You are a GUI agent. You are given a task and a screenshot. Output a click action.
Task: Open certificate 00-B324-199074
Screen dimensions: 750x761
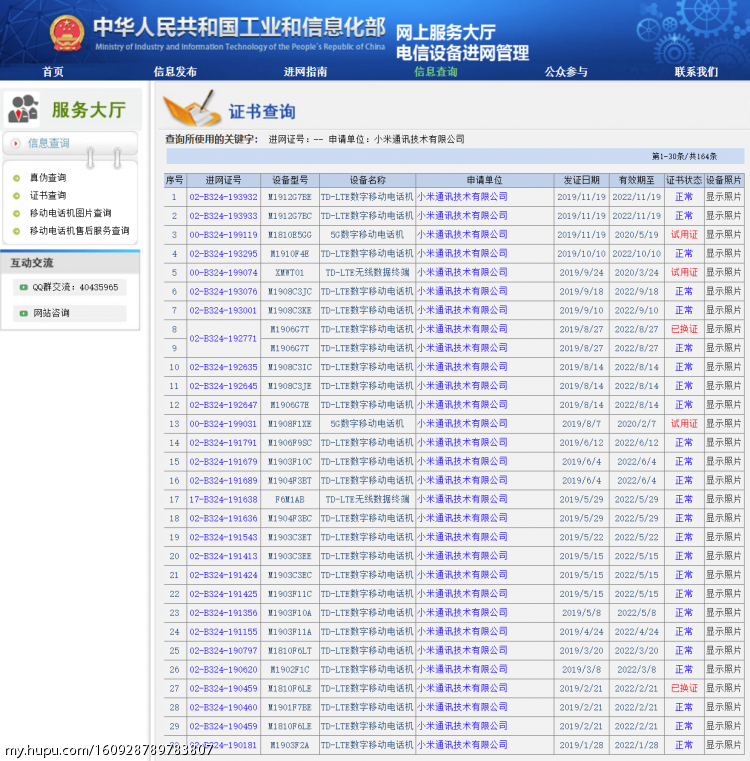(x=223, y=273)
